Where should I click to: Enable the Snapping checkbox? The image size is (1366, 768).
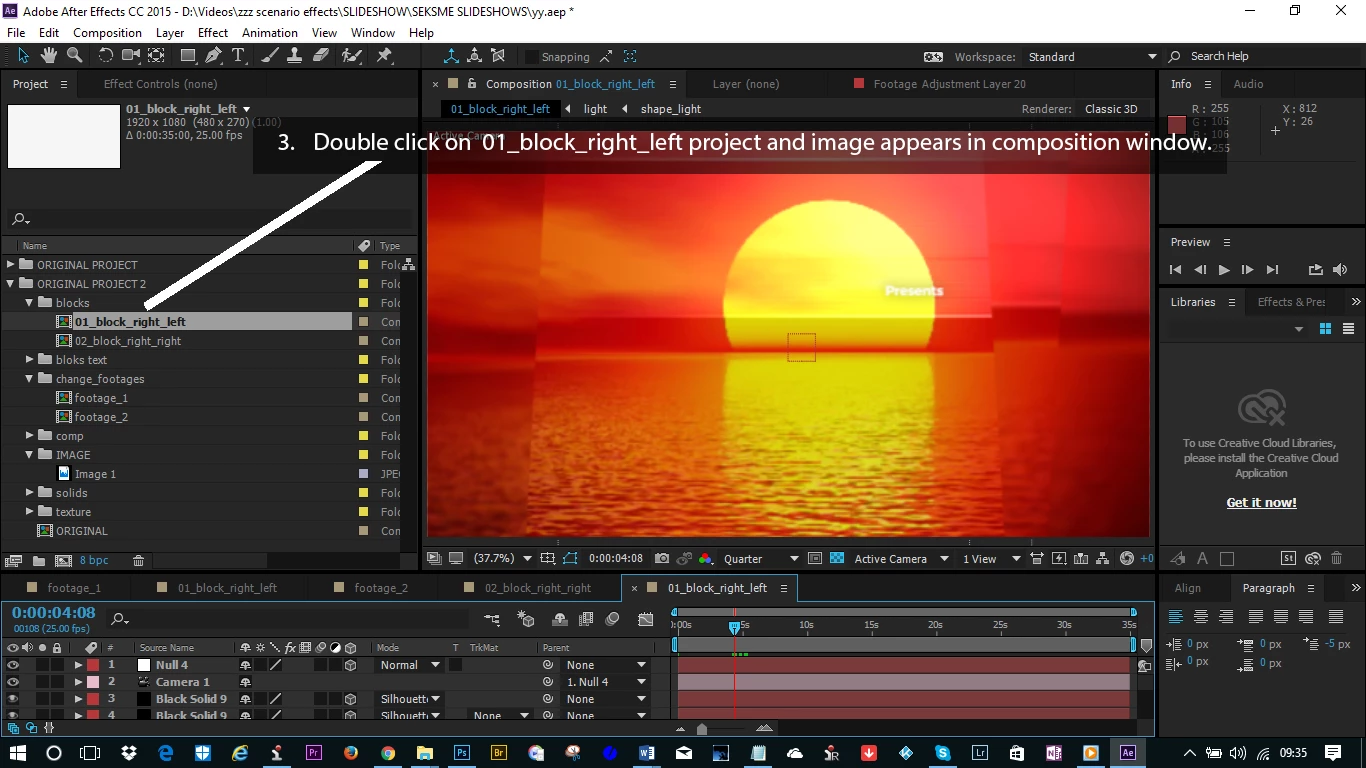pyautogui.click(x=532, y=57)
